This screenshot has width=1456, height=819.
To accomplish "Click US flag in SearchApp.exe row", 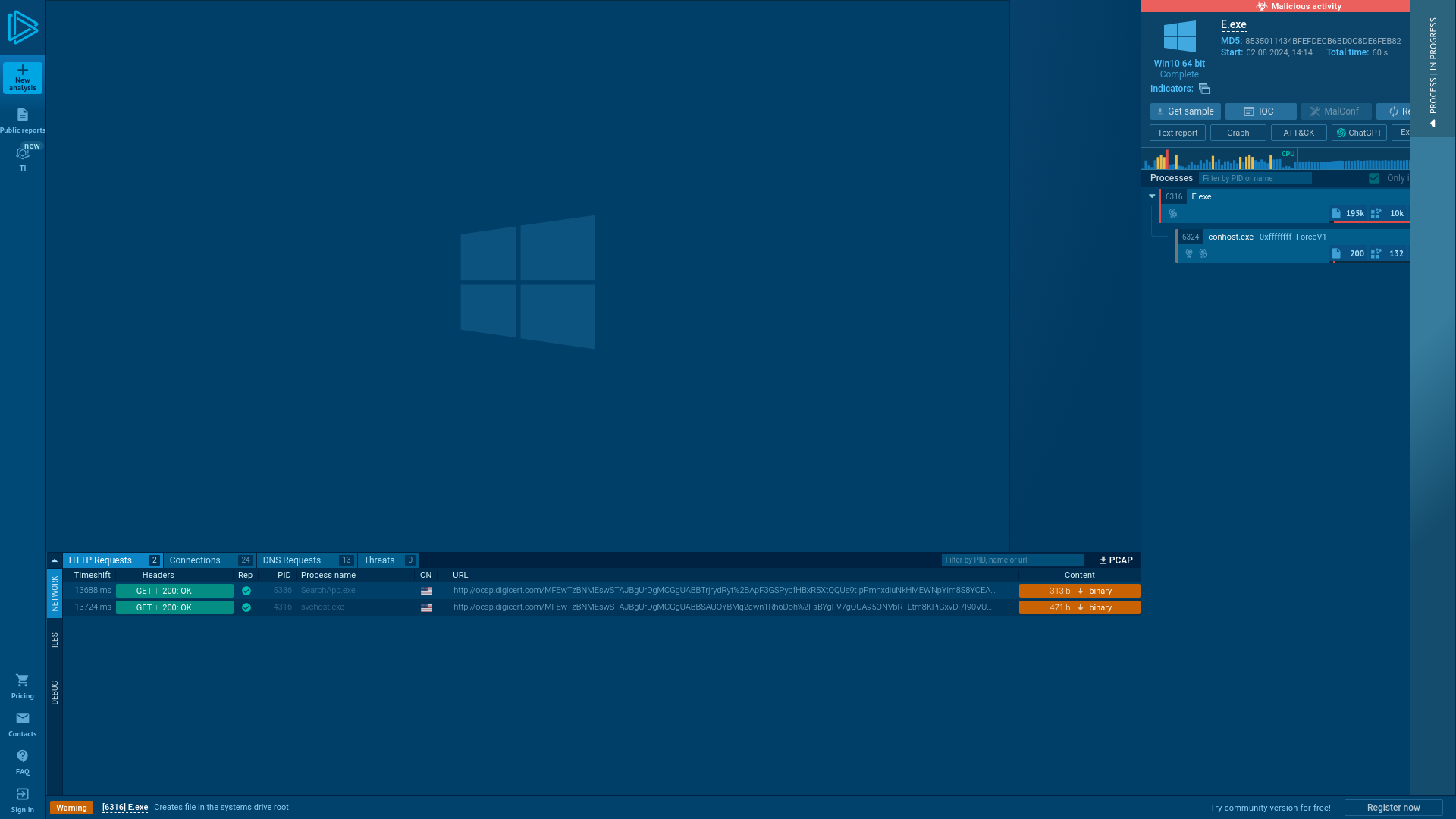I will tap(427, 591).
